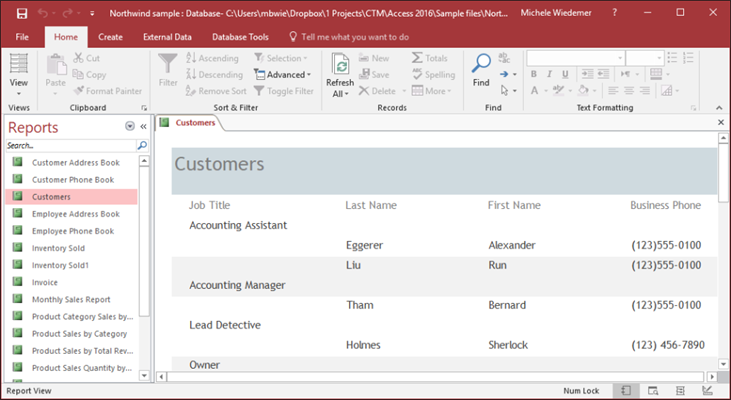Image resolution: width=731 pixels, height=400 pixels.
Task: Click the Refresh All icon
Action: pyautogui.click(x=340, y=64)
